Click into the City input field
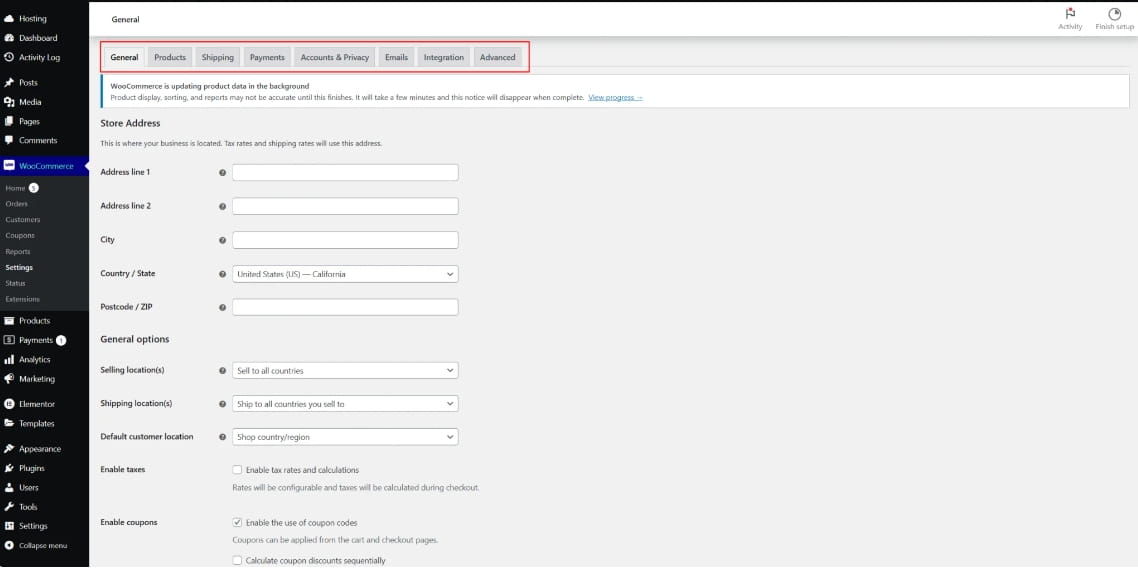The height and width of the screenshot is (569, 1138). [344, 240]
